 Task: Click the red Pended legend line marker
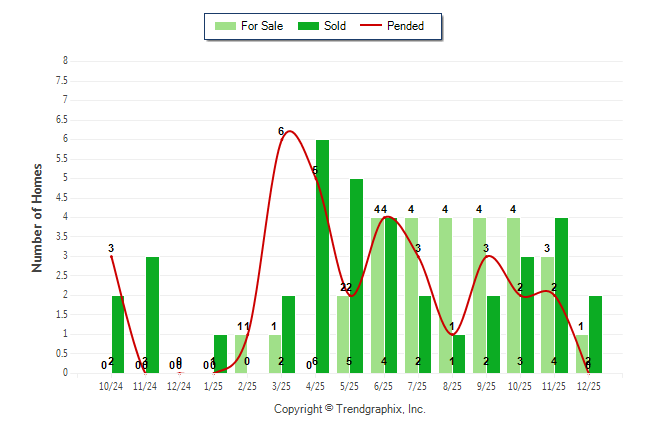(378, 26)
